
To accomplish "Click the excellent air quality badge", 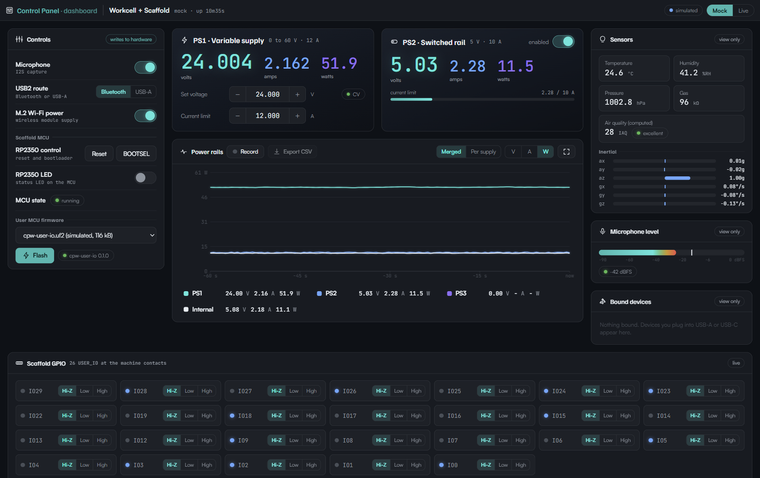I will [649, 133].
